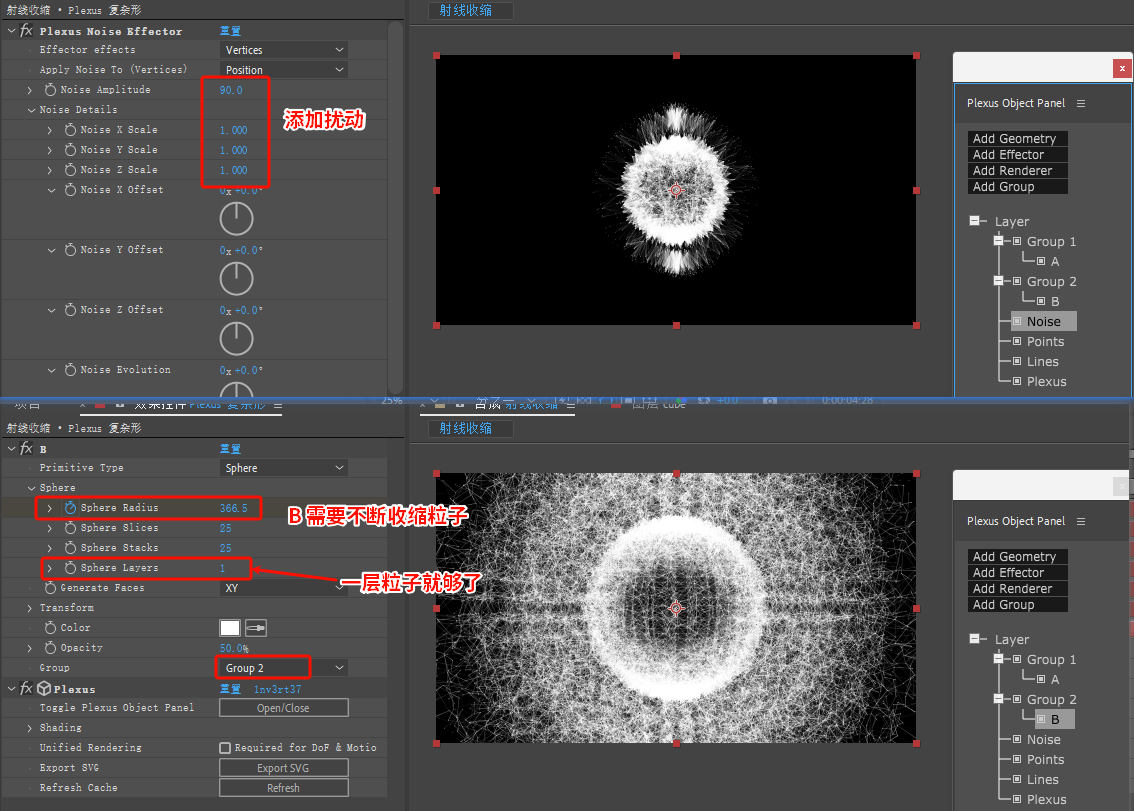The width and height of the screenshot is (1134, 811).
Task: Toggle stopwatch for Sphere Stacks
Action: 70,548
